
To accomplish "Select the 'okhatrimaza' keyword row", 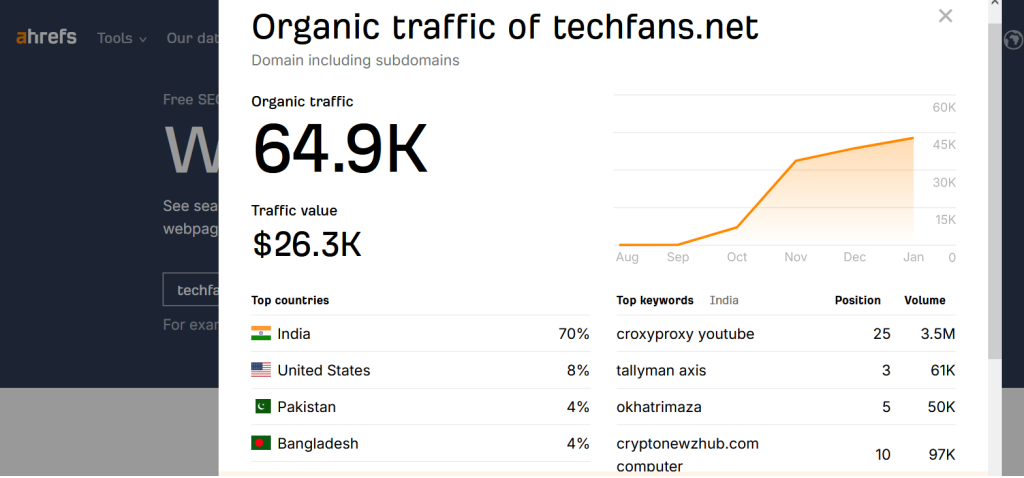I will coord(786,407).
